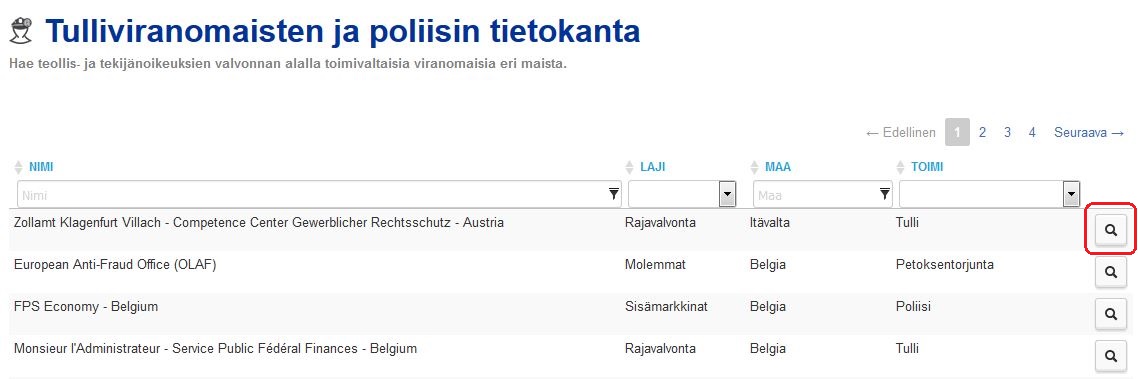The height and width of the screenshot is (379, 1138).
Task: Sort table using TOIMI sort arrows
Action: tap(901, 168)
